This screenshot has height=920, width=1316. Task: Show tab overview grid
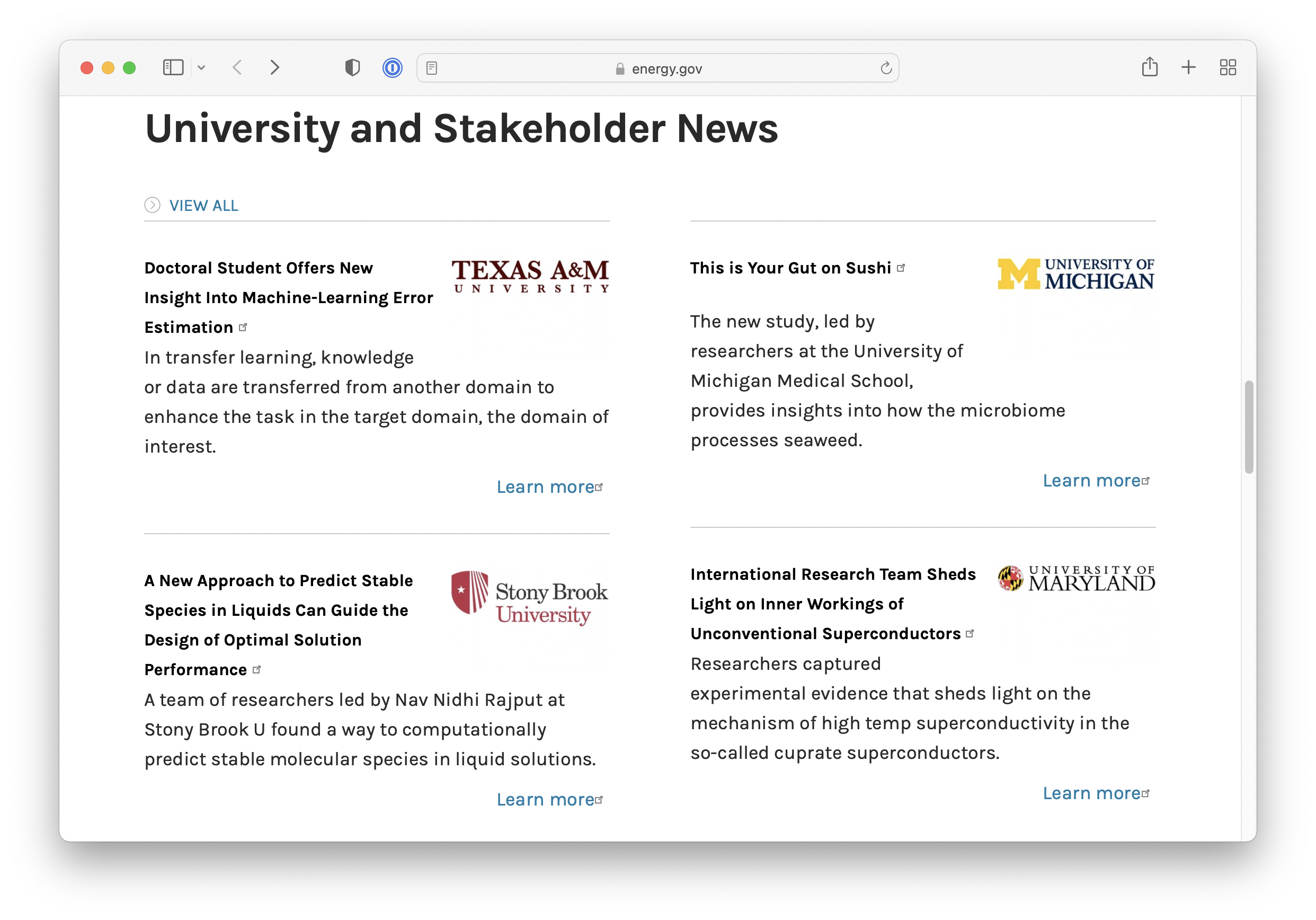1227,68
